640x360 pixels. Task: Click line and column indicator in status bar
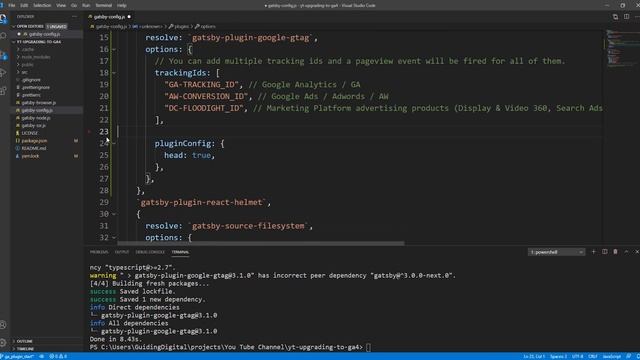click(534, 356)
